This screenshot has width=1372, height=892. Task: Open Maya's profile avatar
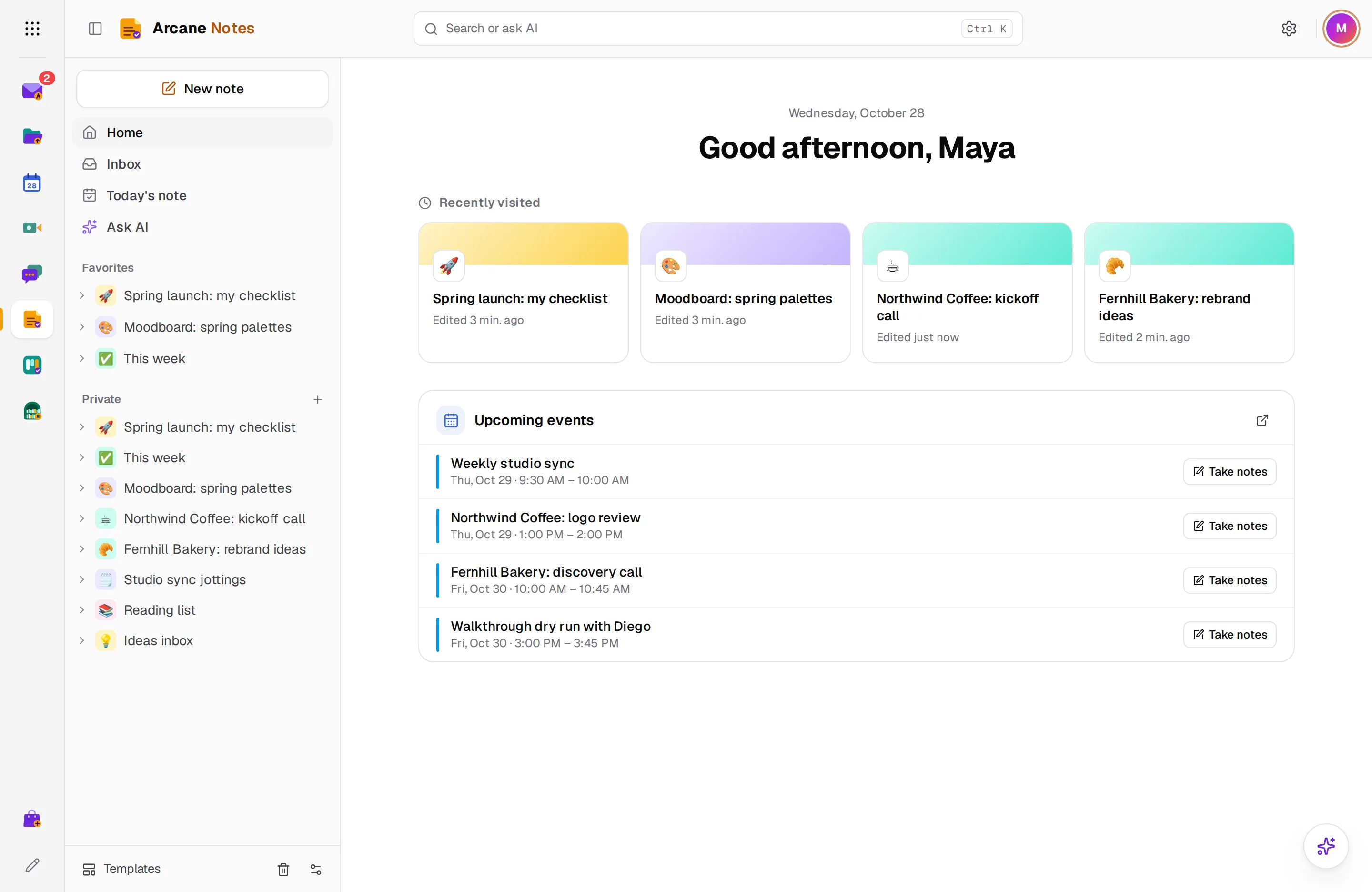pyautogui.click(x=1341, y=28)
